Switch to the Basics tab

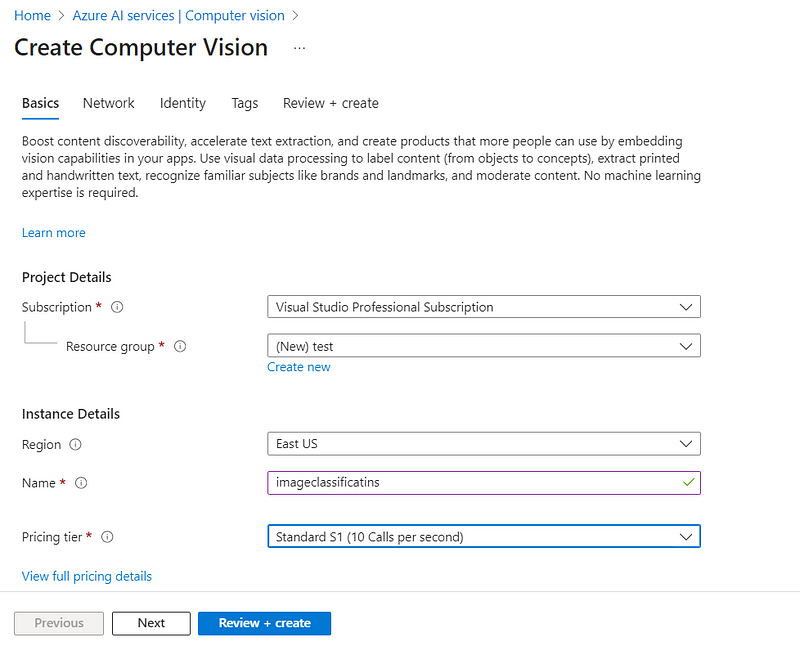pyautogui.click(x=40, y=103)
